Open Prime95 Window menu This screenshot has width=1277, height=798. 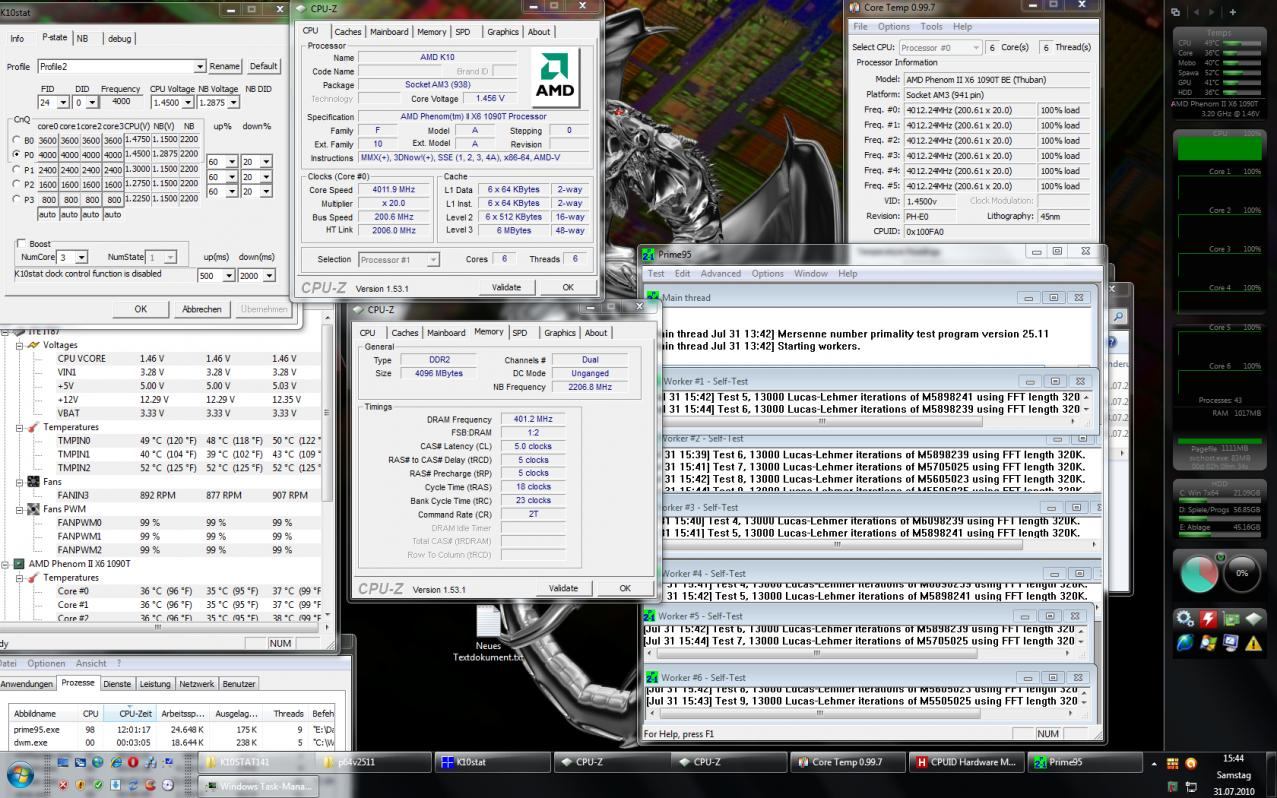point(810,273)
